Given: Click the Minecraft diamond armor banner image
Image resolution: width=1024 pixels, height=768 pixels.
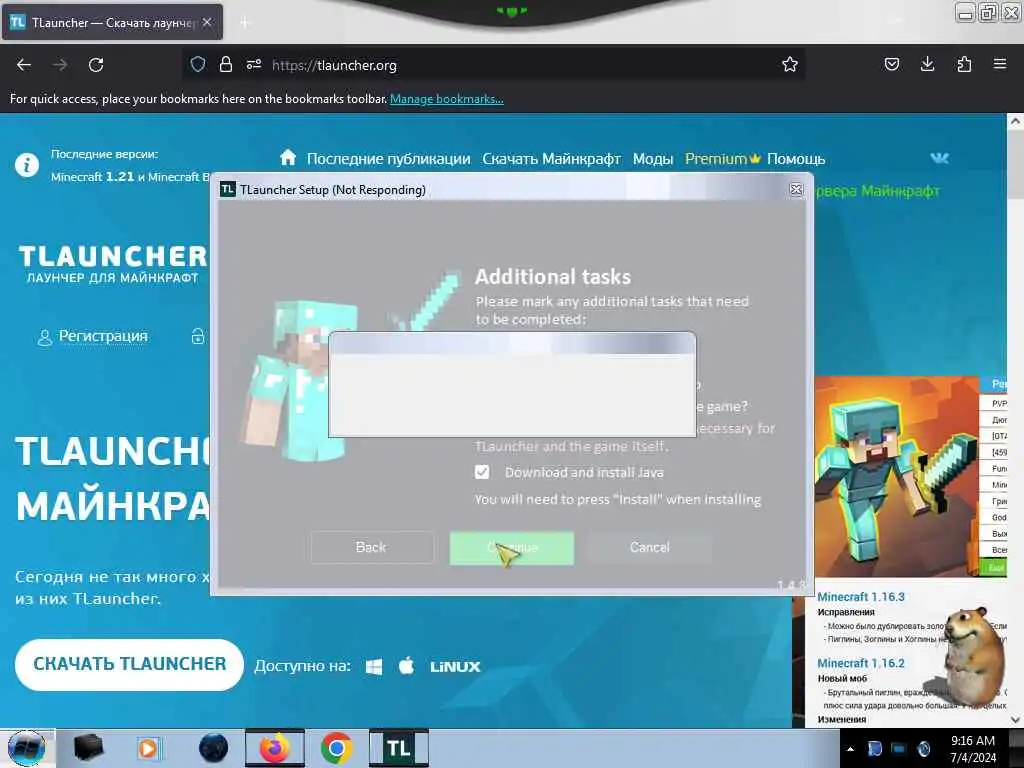Looking at the screenshot, I should 896,477.
